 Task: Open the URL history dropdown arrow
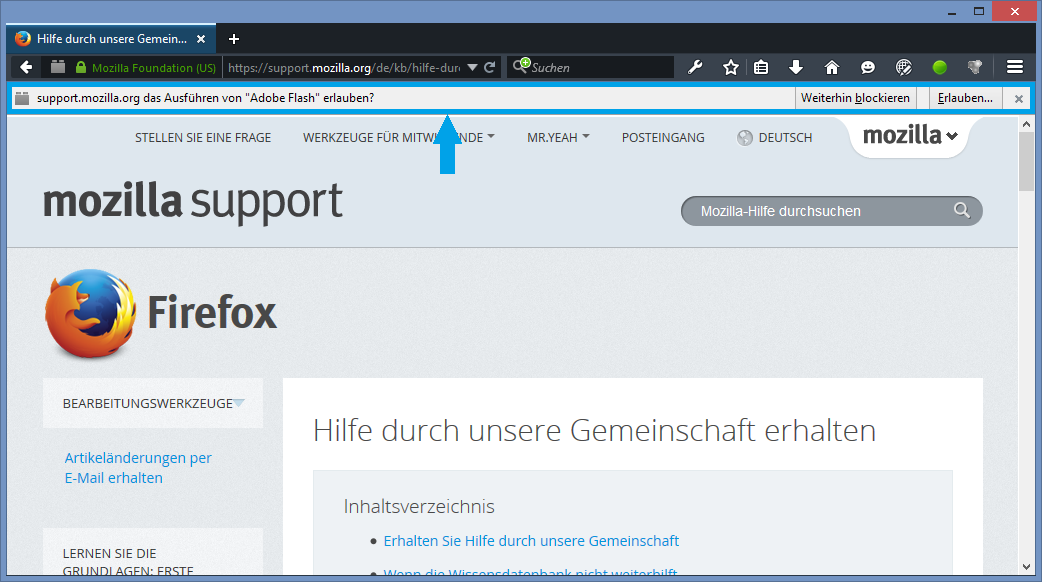472,68
